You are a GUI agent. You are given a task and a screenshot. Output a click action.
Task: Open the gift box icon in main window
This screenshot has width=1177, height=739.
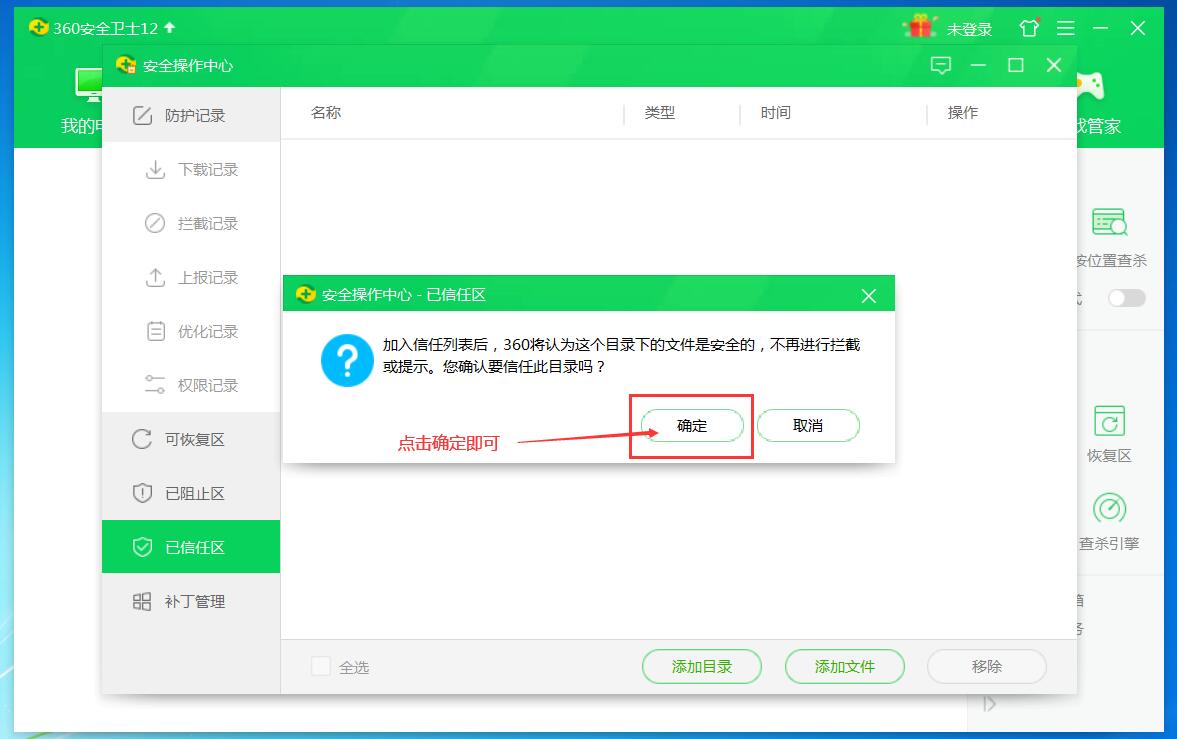click(x=920, y=27)
